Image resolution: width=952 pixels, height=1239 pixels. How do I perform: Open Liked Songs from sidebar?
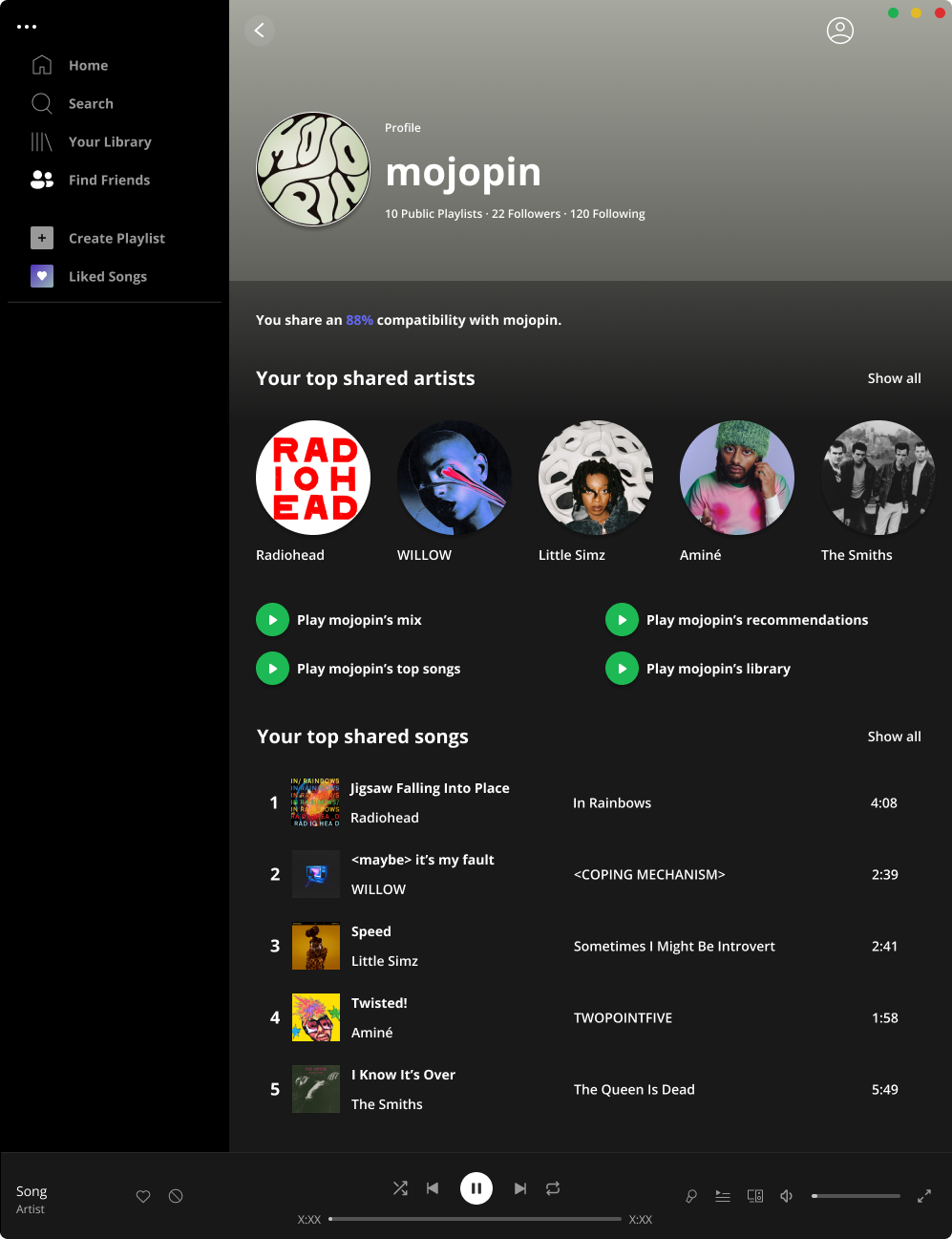click(107, 276)
